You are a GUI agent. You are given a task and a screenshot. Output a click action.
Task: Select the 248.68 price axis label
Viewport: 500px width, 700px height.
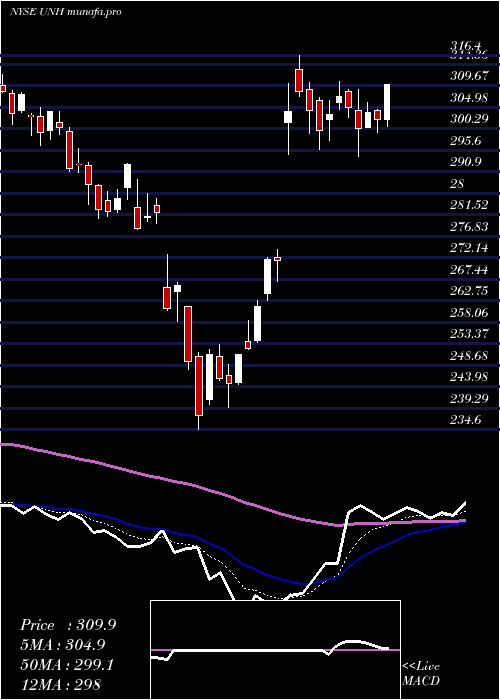point(469,356)
